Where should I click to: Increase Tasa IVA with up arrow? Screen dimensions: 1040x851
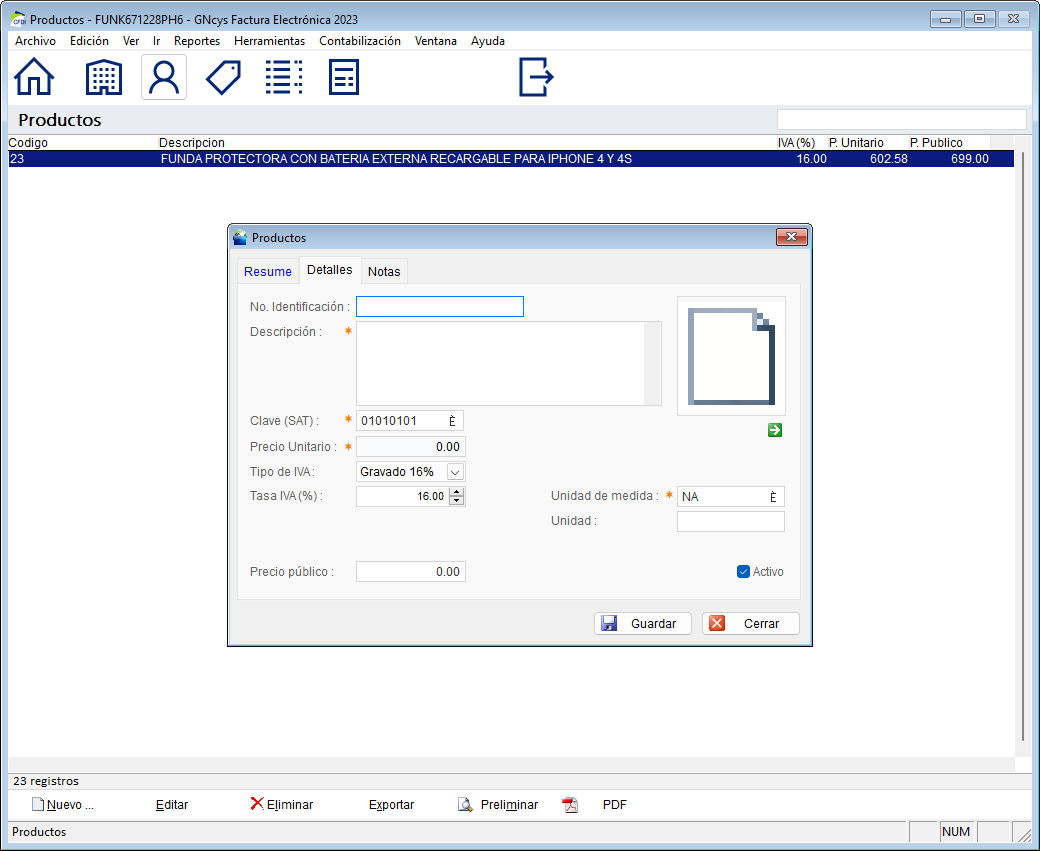click(x=456, y=491)
